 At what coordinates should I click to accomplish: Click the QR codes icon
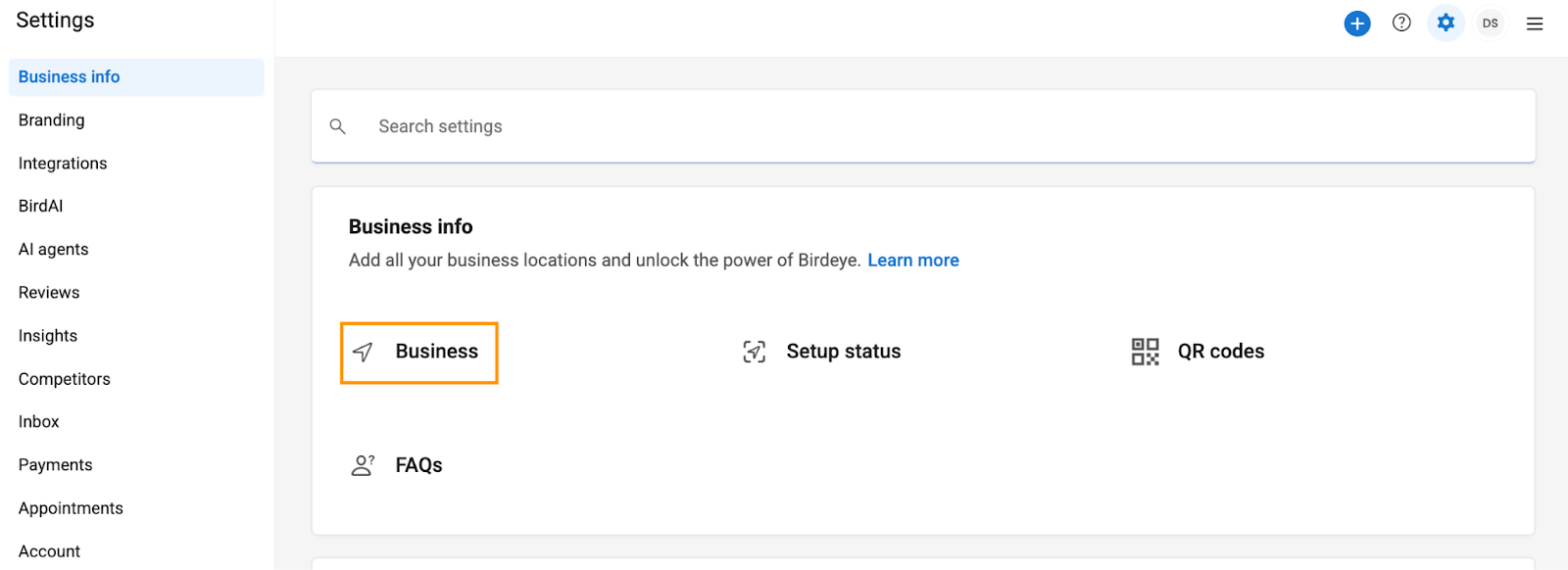click(1145, 352)
